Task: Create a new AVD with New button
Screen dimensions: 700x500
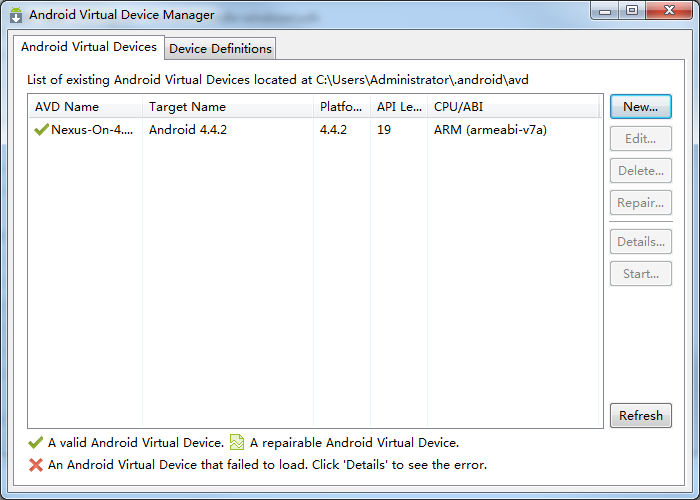Action: click(641, 107)
